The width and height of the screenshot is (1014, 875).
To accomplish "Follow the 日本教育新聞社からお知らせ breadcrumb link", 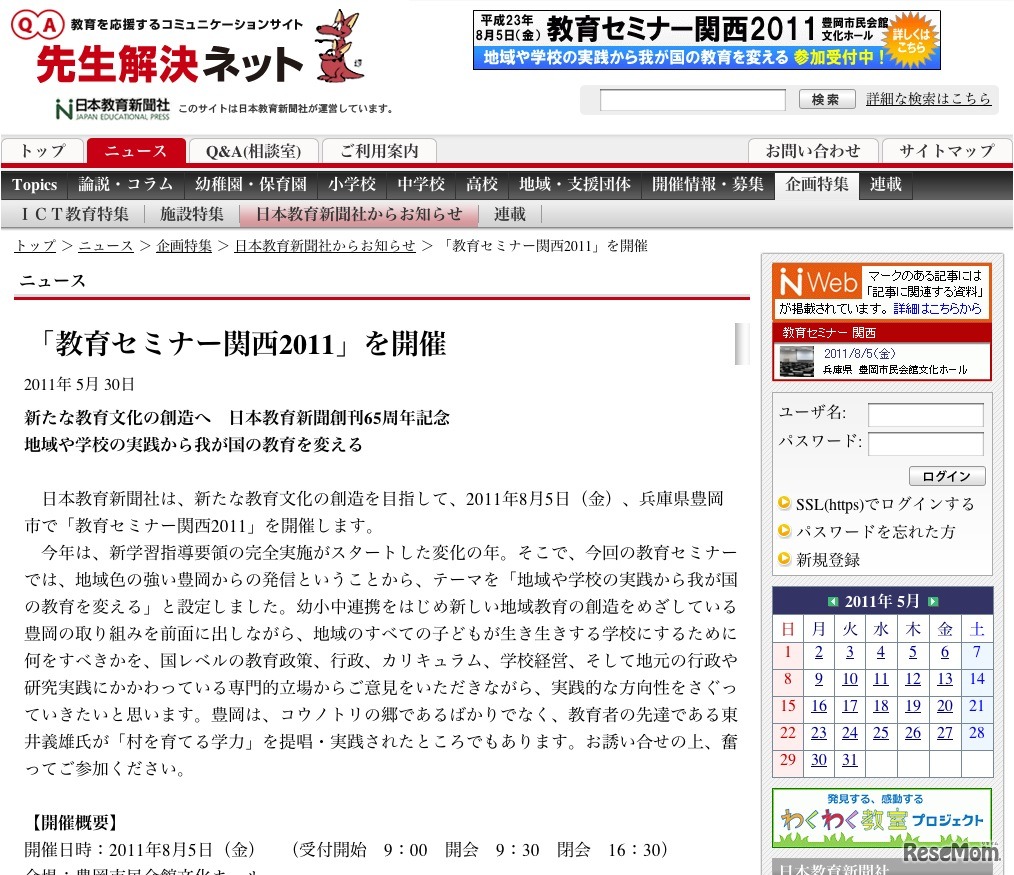I will 325,246.
